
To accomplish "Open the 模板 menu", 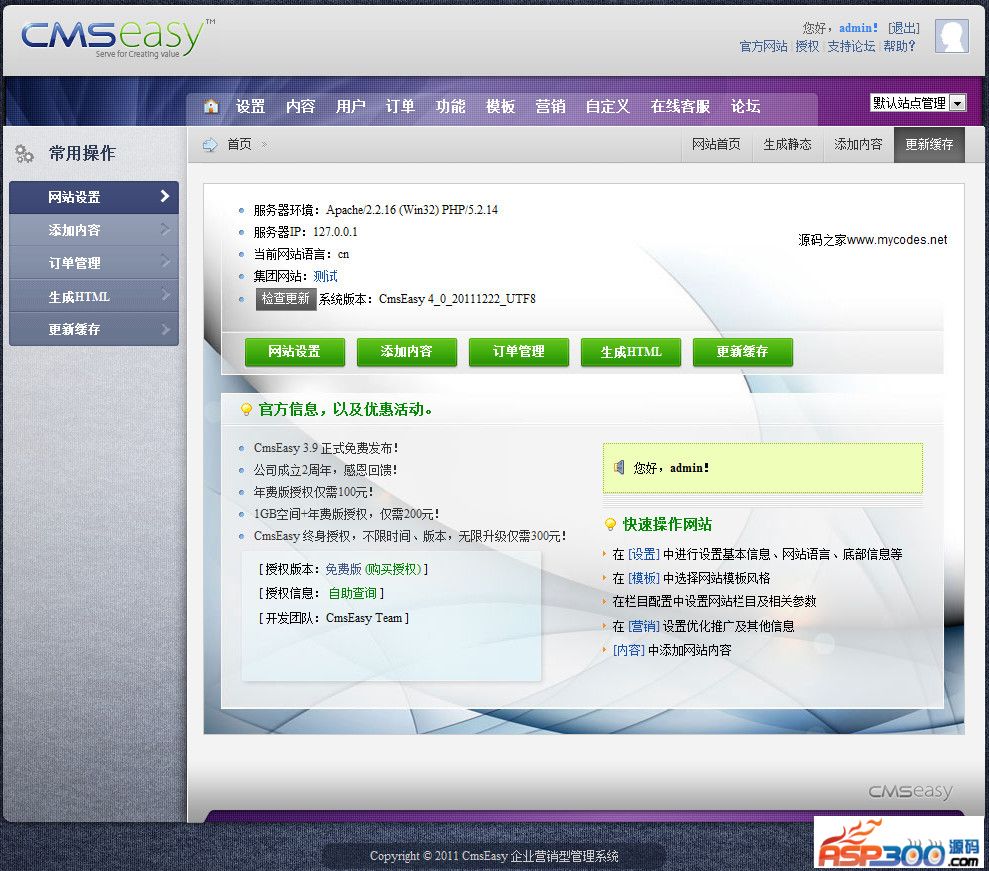I will coord(500,106).
